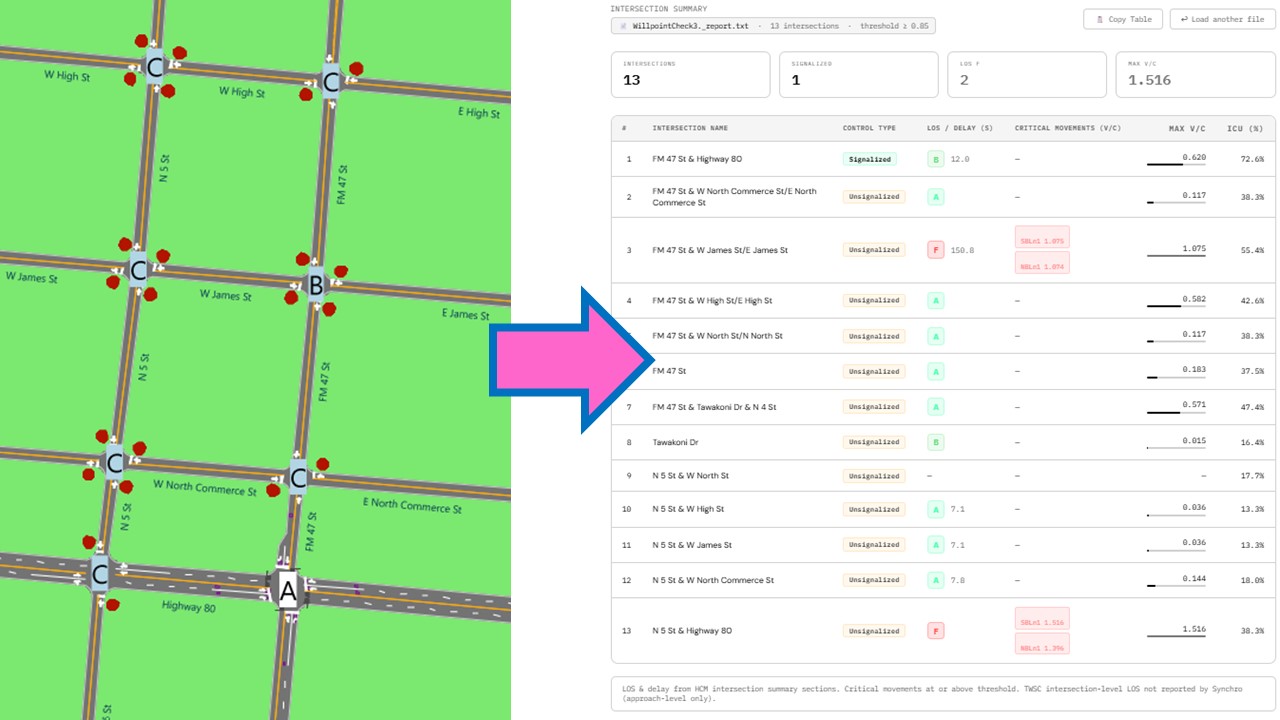The height and width of the screenshot is (720, 1280).
Task: Select the C node at N 5 St and W North Commerce St
Action: pyautogui.click(x=115, y=464)
